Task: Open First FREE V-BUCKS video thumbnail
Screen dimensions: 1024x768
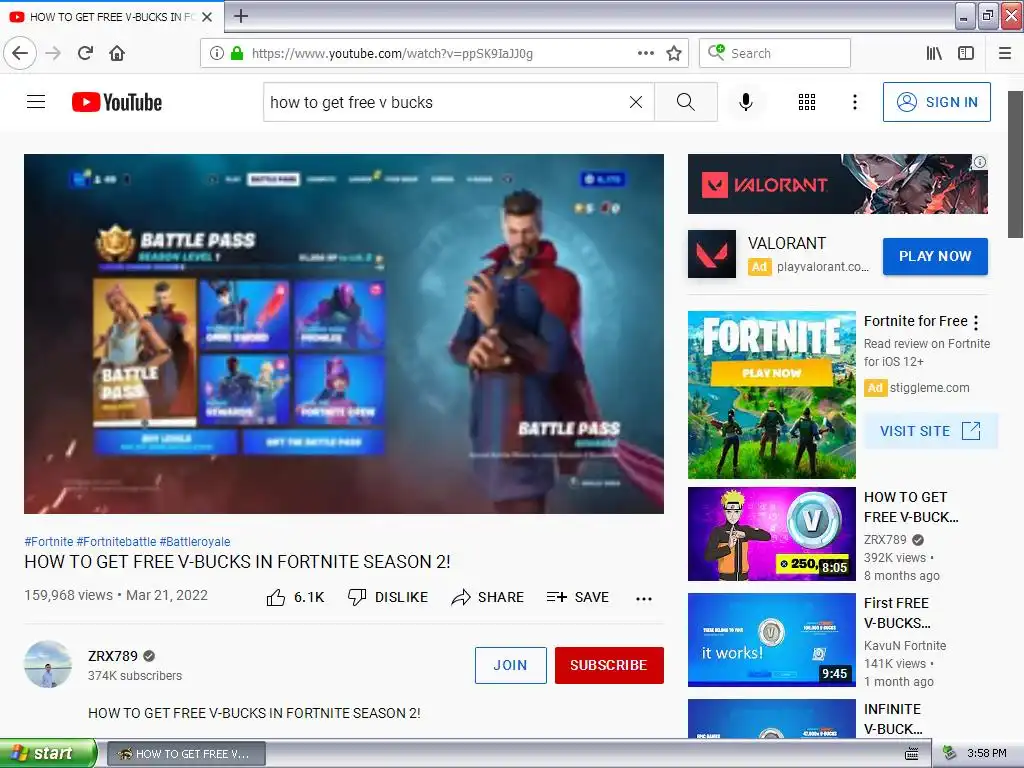Action: click(x=771, y=639)
